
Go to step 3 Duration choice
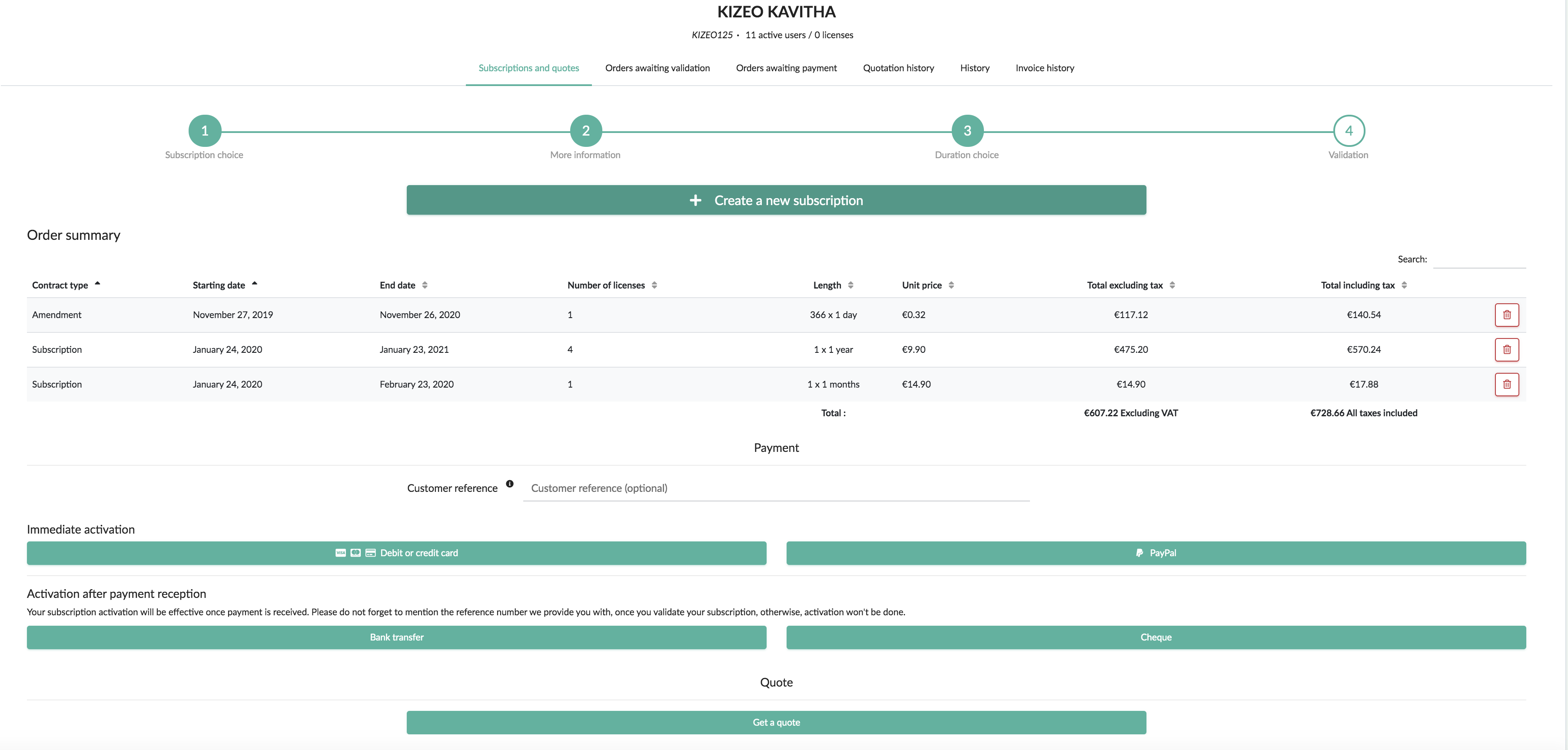click(x=967, y=130)
